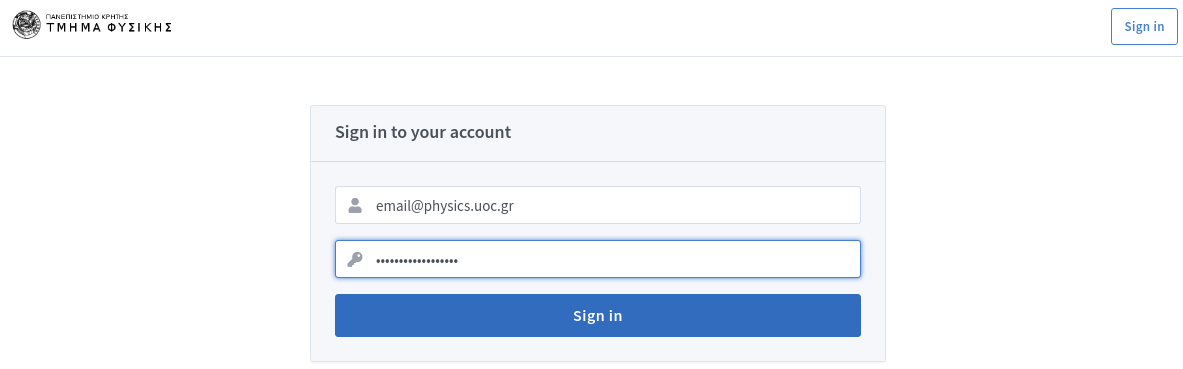Place cursor after 'uoc.gr' in email field
Image resolution: width=1183 pixels, height=369 pixels.
[x=515, y=205]
